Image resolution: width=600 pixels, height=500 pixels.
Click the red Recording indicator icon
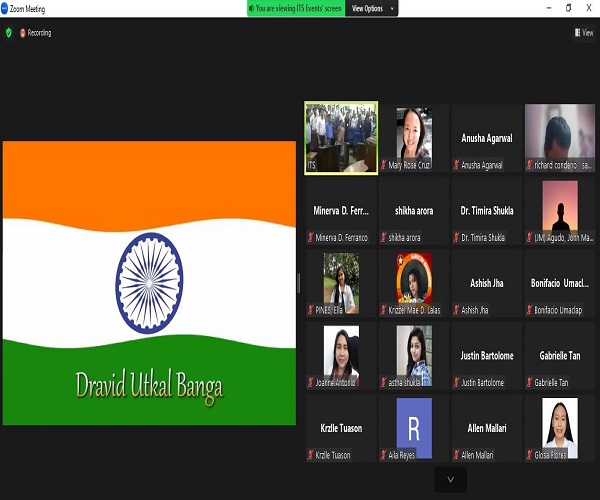(x=23, y=33)
